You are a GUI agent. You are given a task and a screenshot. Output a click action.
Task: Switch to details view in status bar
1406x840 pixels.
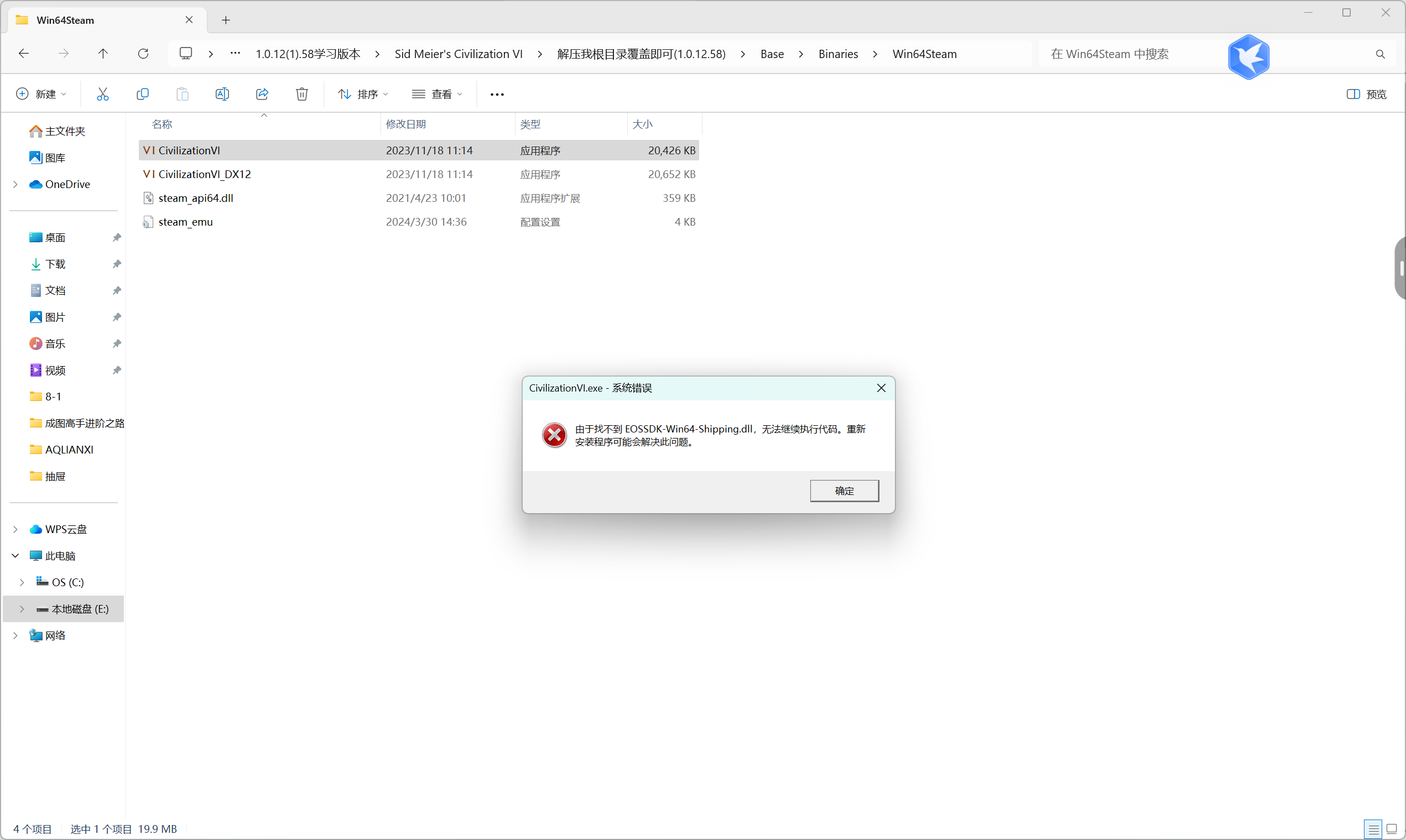[x=1373, y=829]
